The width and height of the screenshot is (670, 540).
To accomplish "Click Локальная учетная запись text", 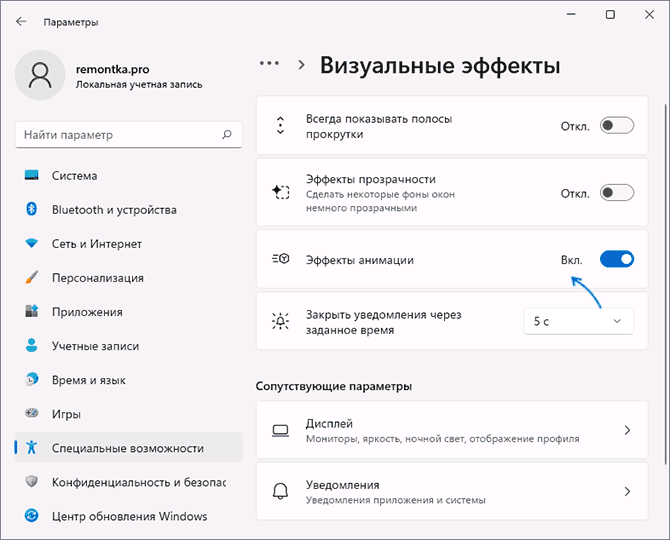I will (139, 85).
